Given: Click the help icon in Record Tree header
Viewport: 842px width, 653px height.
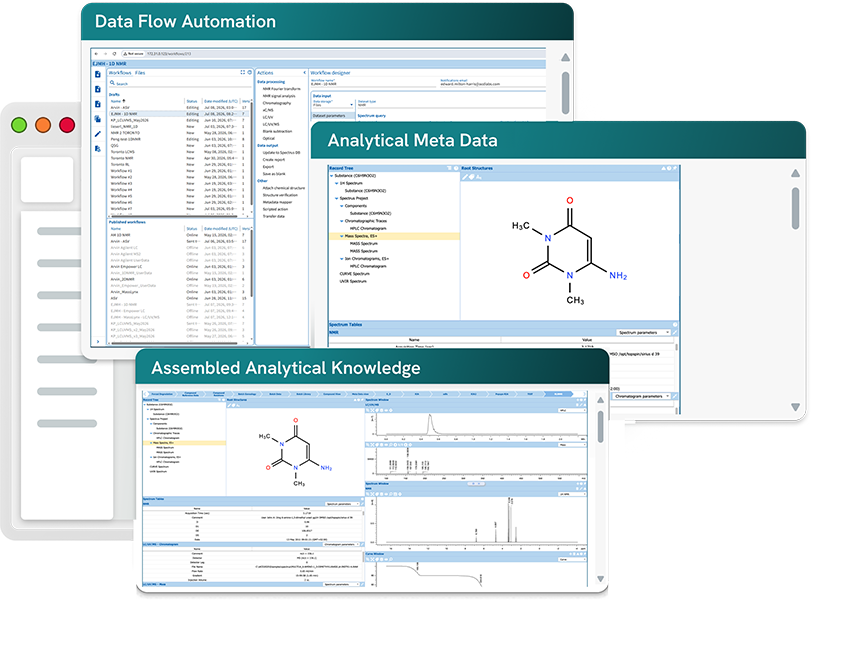Looking at the screenshot, I should pos(456,168).
